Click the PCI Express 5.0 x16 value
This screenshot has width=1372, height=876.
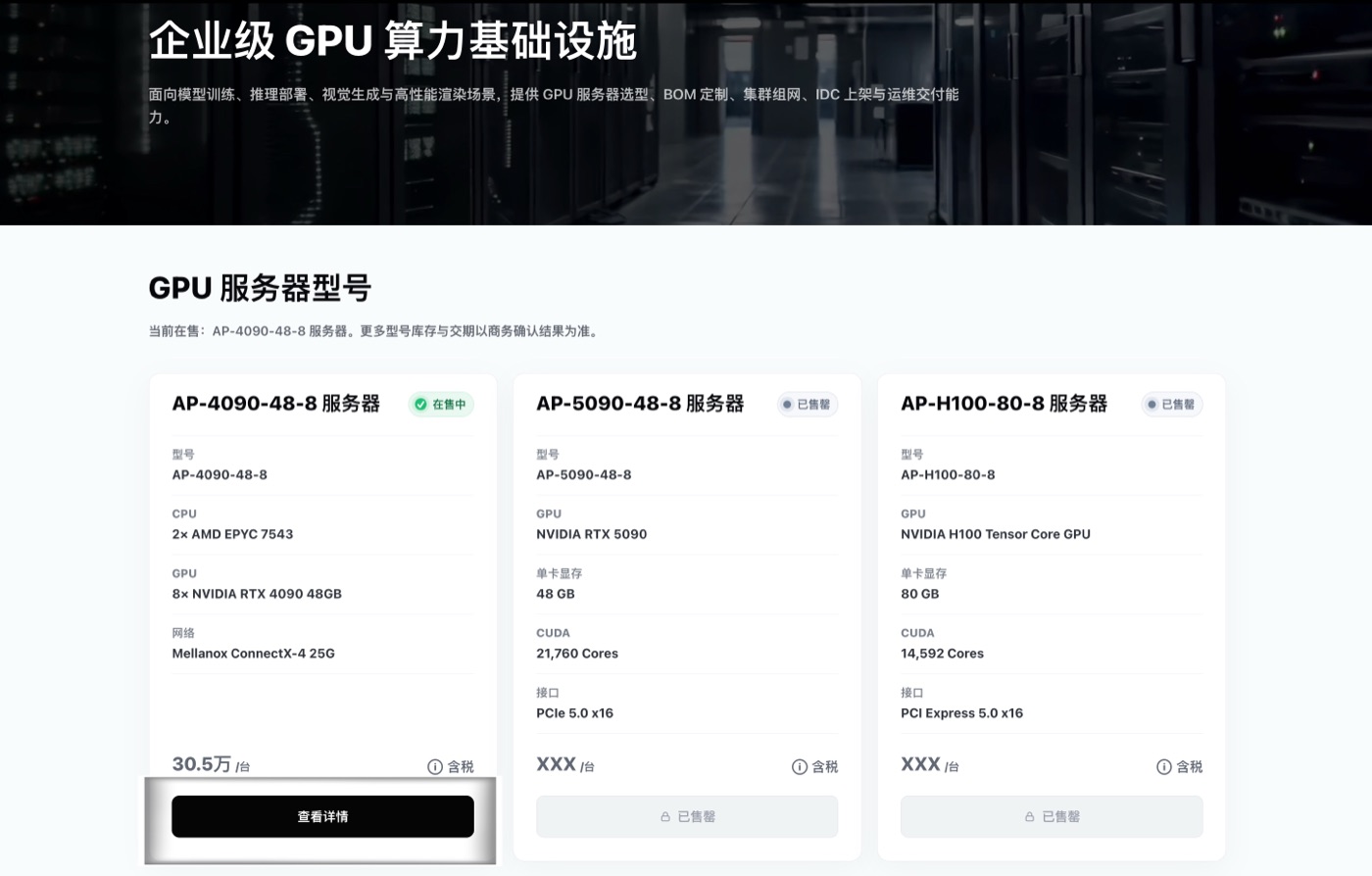click(962, 713)
